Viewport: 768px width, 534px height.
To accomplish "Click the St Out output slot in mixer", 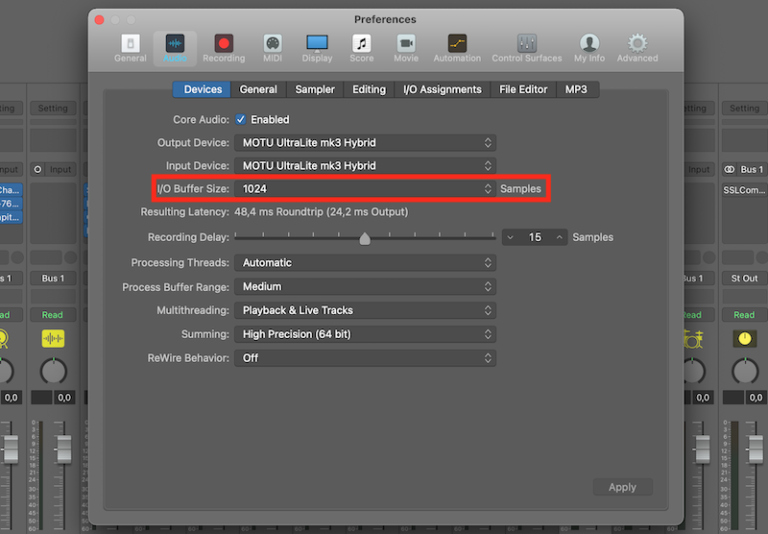I will (744, 278).
